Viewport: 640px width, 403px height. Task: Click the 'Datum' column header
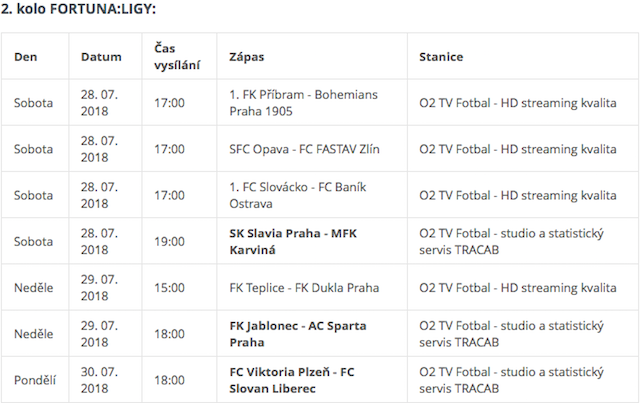[x=101, y=57]
